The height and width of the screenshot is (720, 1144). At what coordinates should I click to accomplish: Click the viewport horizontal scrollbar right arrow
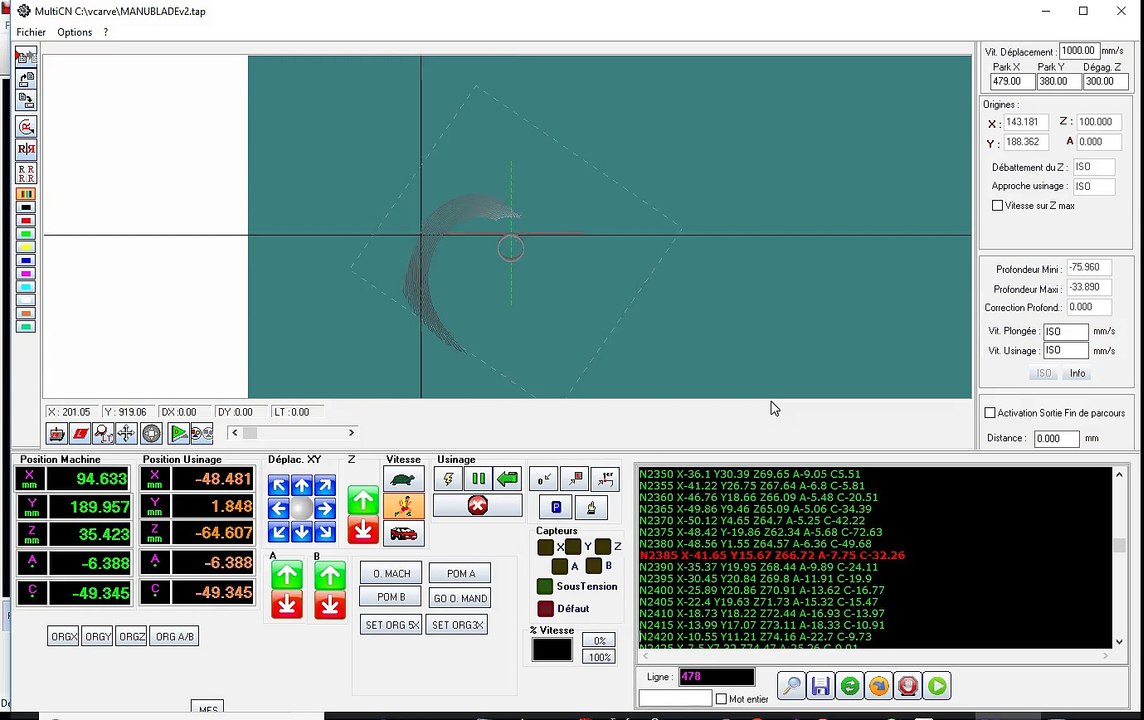(x=351, y=433)
